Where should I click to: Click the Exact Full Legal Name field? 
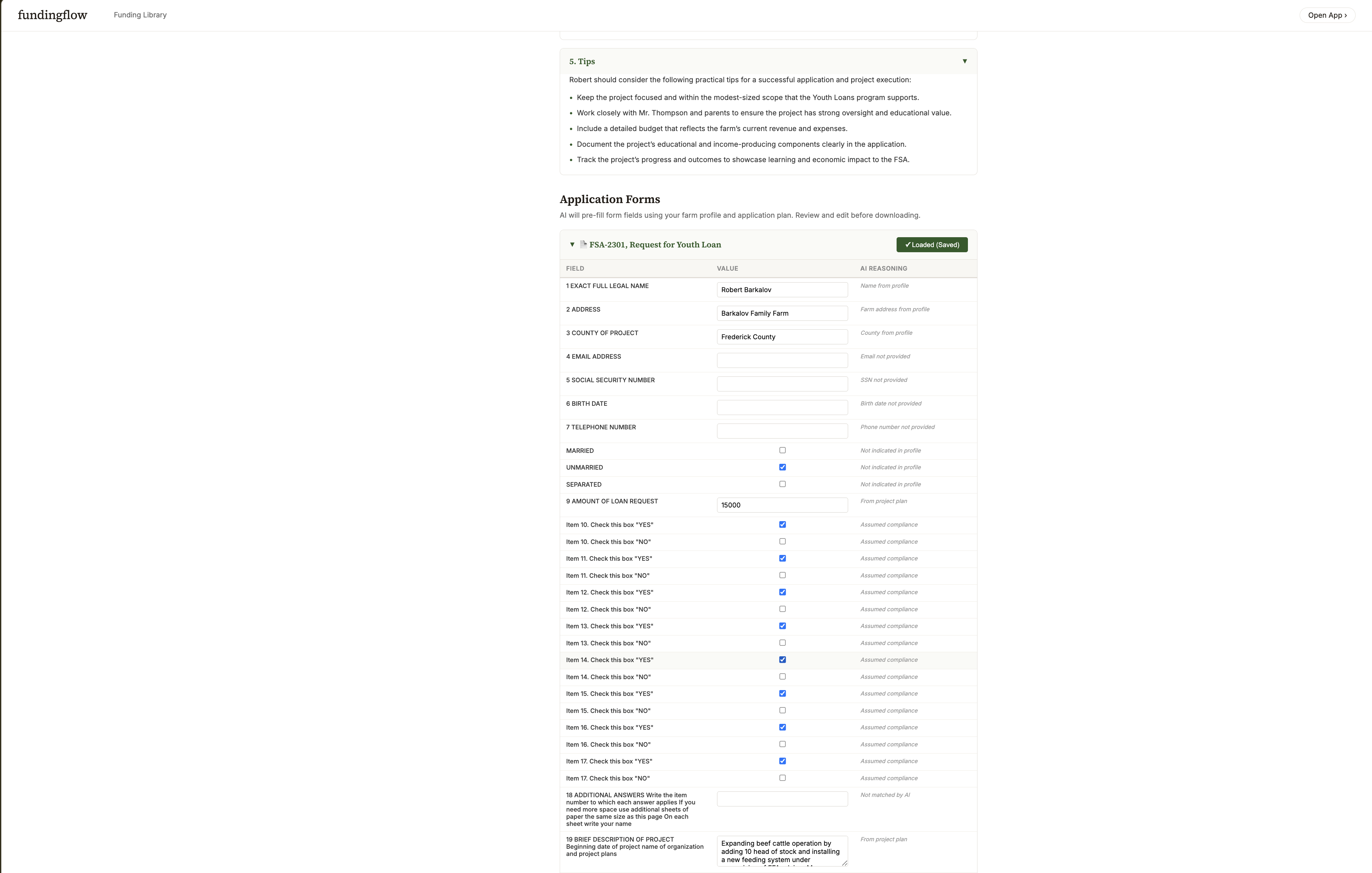click(782, 290)
